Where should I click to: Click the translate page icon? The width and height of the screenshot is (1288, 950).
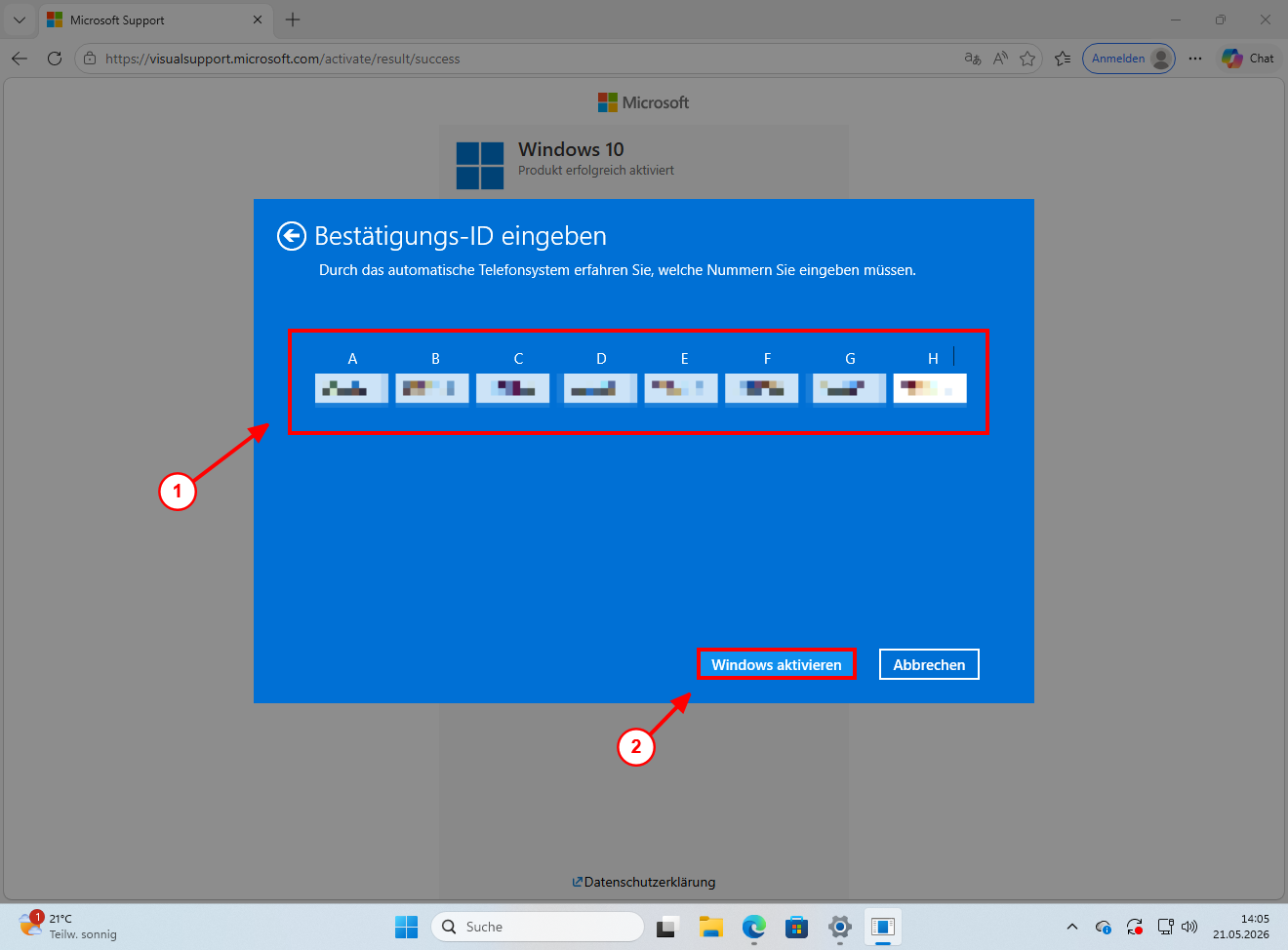click(x=973, y=59)
